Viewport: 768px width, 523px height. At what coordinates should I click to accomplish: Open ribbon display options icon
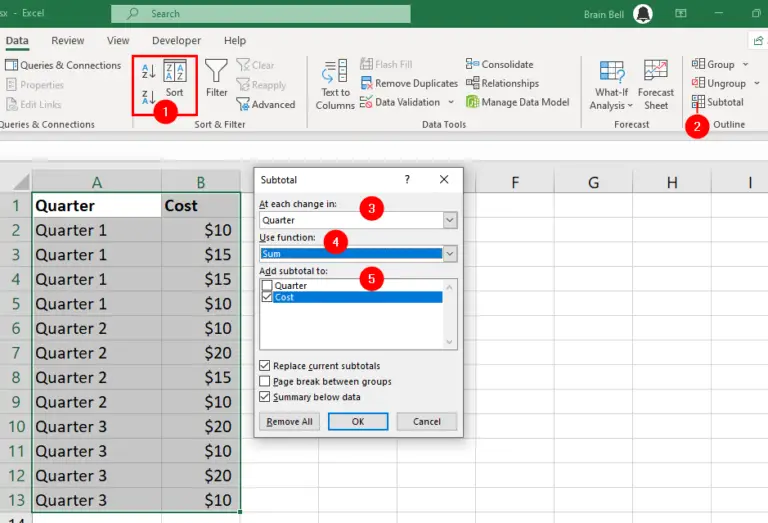(x=681, y=14)
